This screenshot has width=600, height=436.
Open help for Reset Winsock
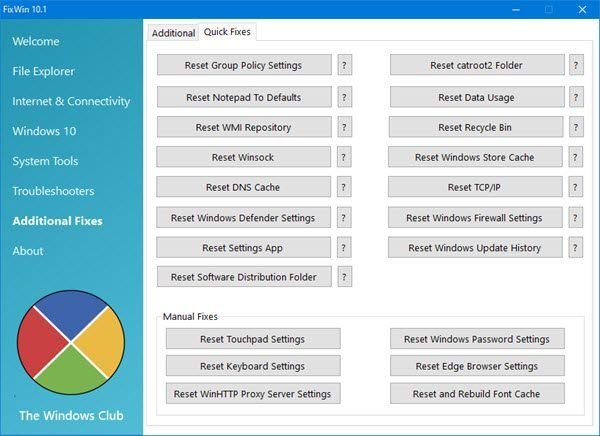(x=344, y=157)
